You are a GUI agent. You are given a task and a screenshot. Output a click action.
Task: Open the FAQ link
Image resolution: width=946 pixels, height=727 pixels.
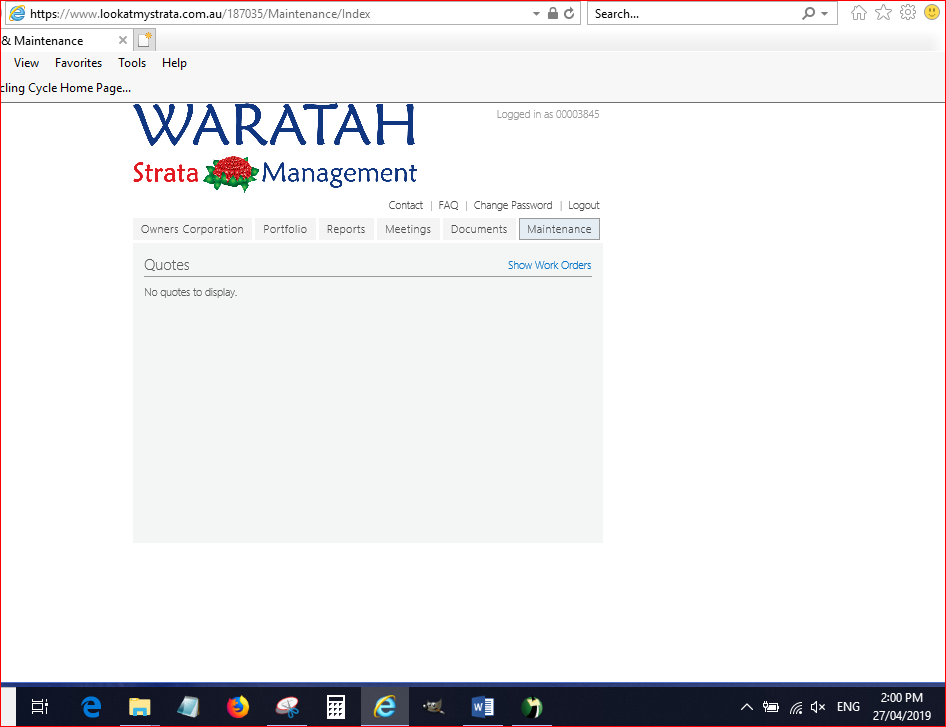448,205
